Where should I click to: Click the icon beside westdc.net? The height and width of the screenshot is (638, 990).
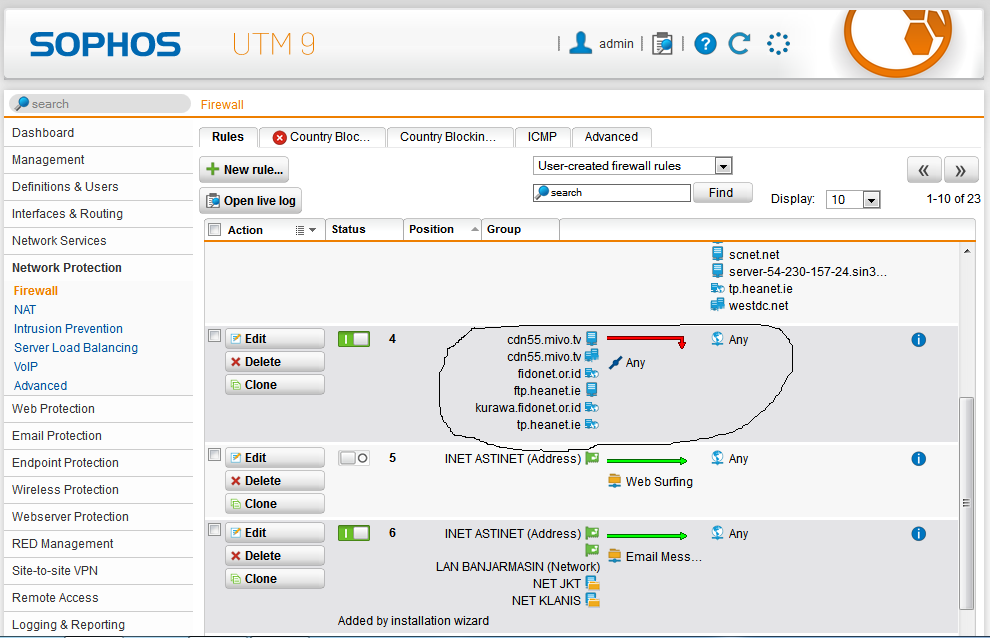tap(717, 305)
